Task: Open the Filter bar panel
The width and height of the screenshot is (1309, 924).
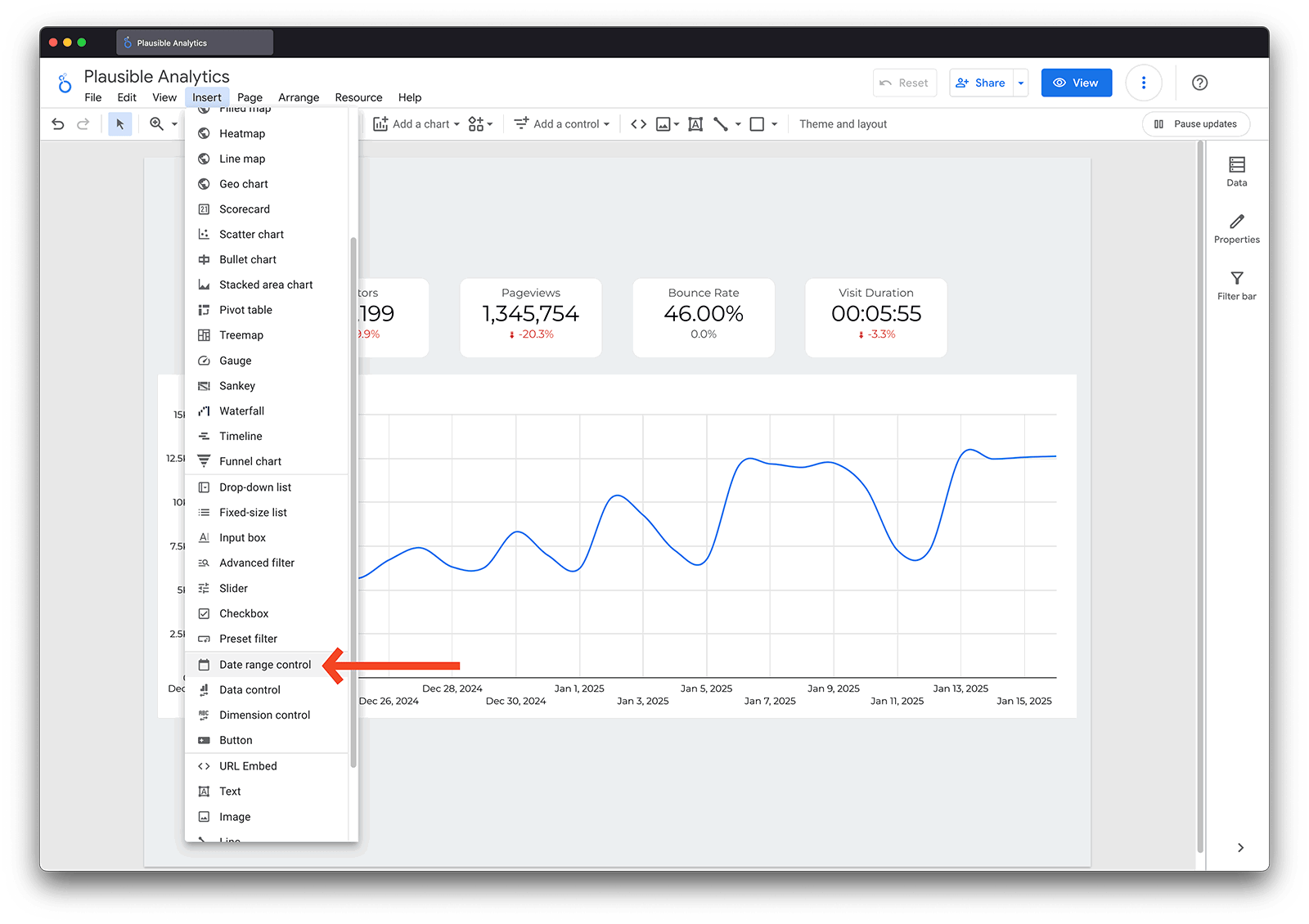Action: [x=1236, y=285]
